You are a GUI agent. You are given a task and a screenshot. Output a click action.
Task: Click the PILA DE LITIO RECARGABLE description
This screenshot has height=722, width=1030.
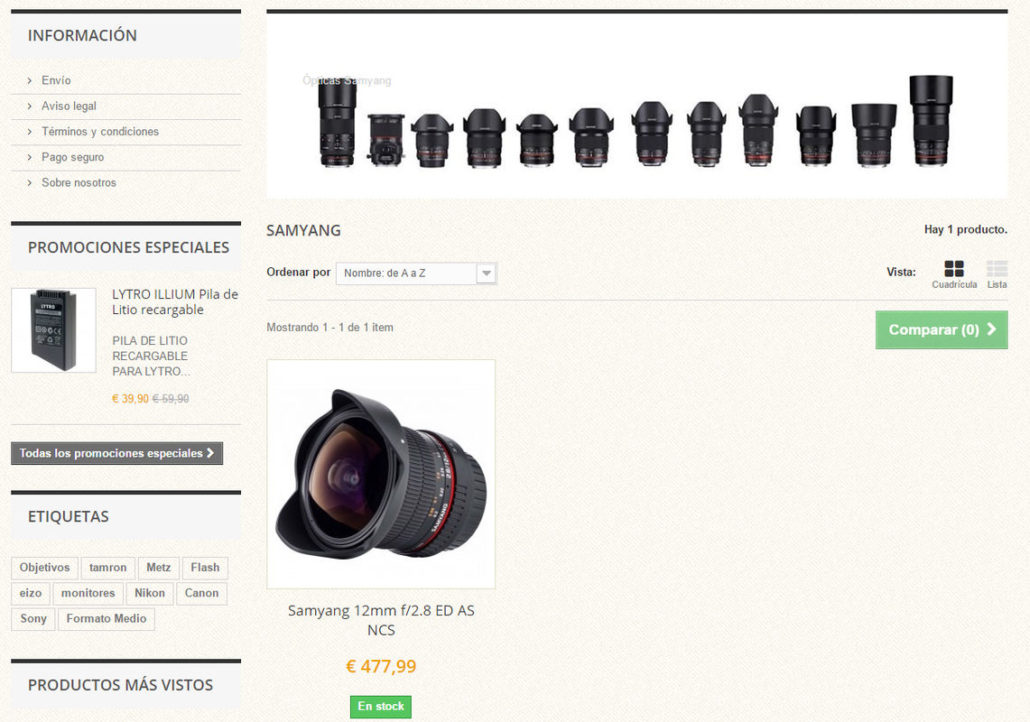tap(151, 356)
